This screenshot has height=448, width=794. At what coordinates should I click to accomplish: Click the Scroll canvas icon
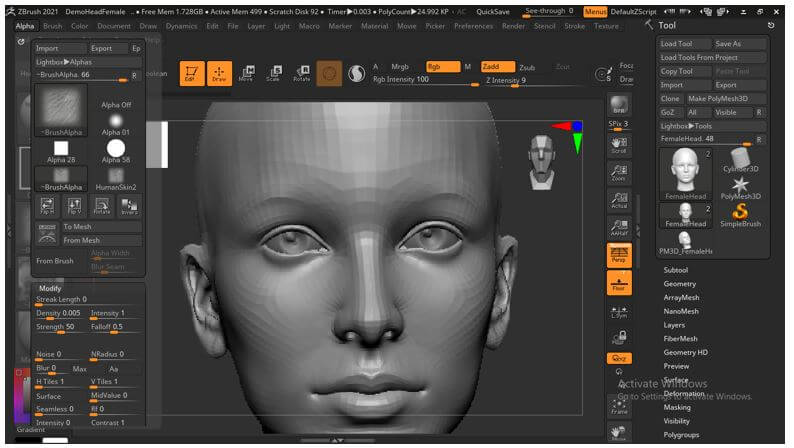[x=619, y=147]
